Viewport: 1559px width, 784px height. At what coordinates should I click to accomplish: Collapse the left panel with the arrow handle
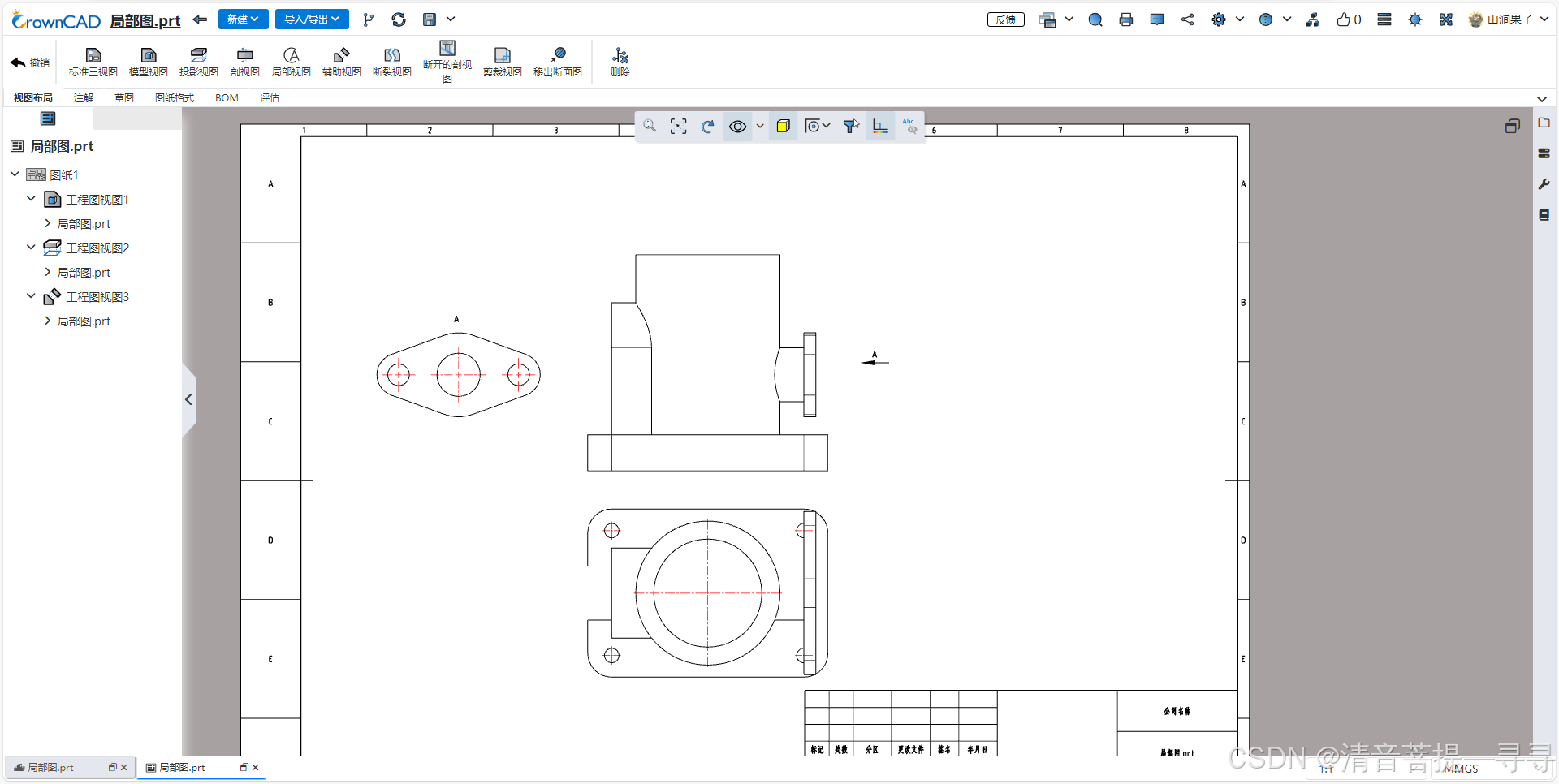(188, 399)
